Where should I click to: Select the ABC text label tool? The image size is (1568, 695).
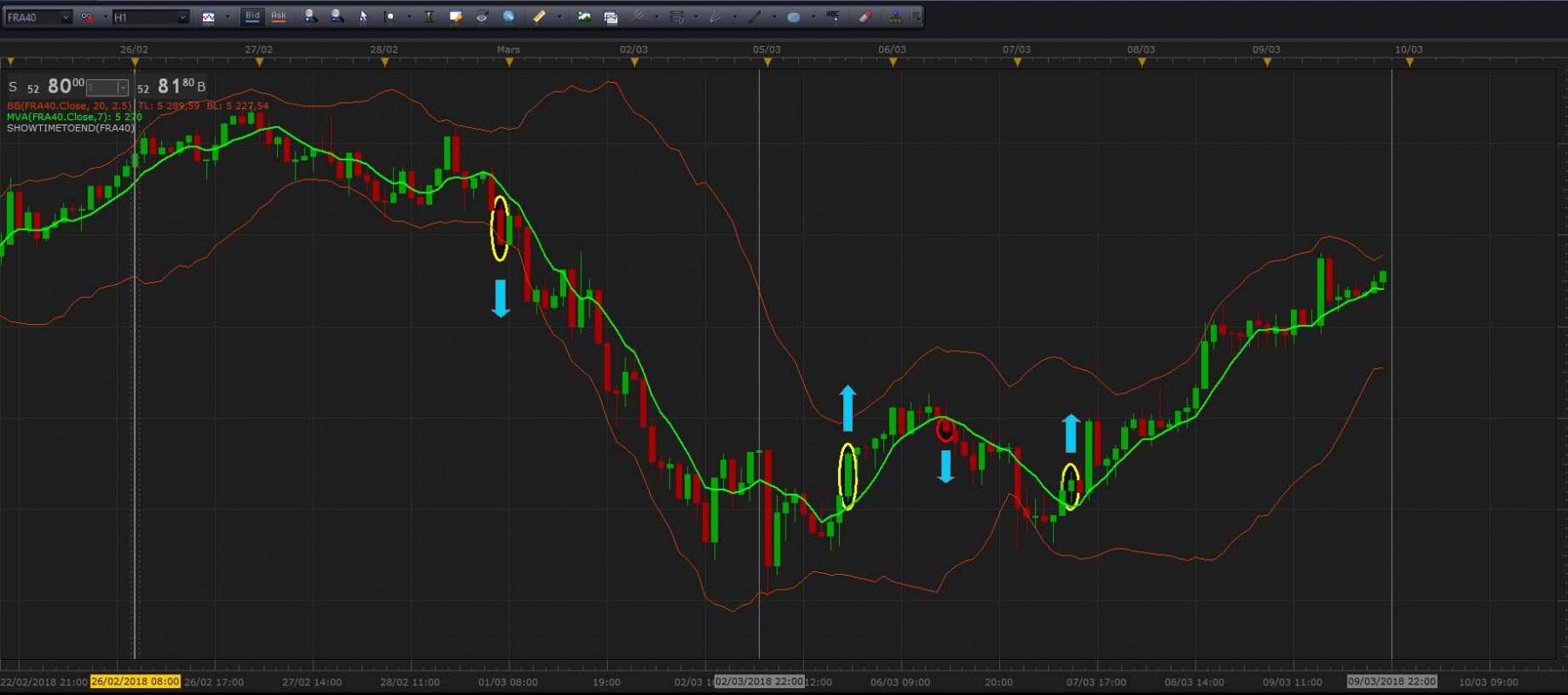tap(834, 17)
